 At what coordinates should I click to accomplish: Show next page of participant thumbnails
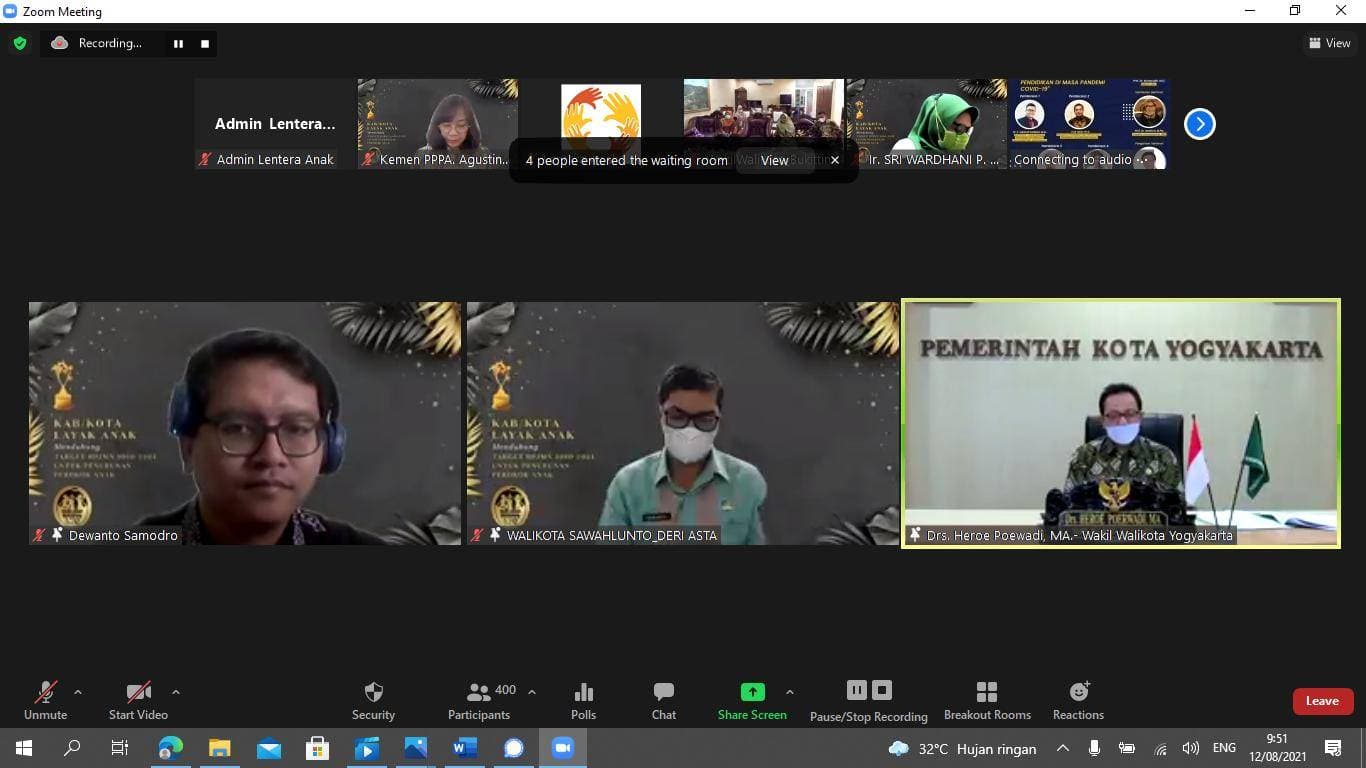pyautogui.click(x=1199, y=124)
